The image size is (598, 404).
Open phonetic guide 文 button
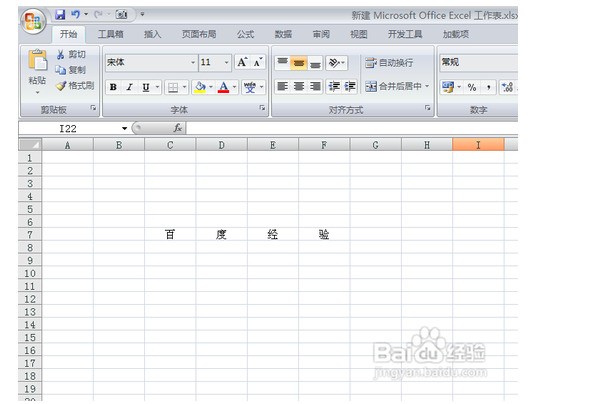click(250, 87)
